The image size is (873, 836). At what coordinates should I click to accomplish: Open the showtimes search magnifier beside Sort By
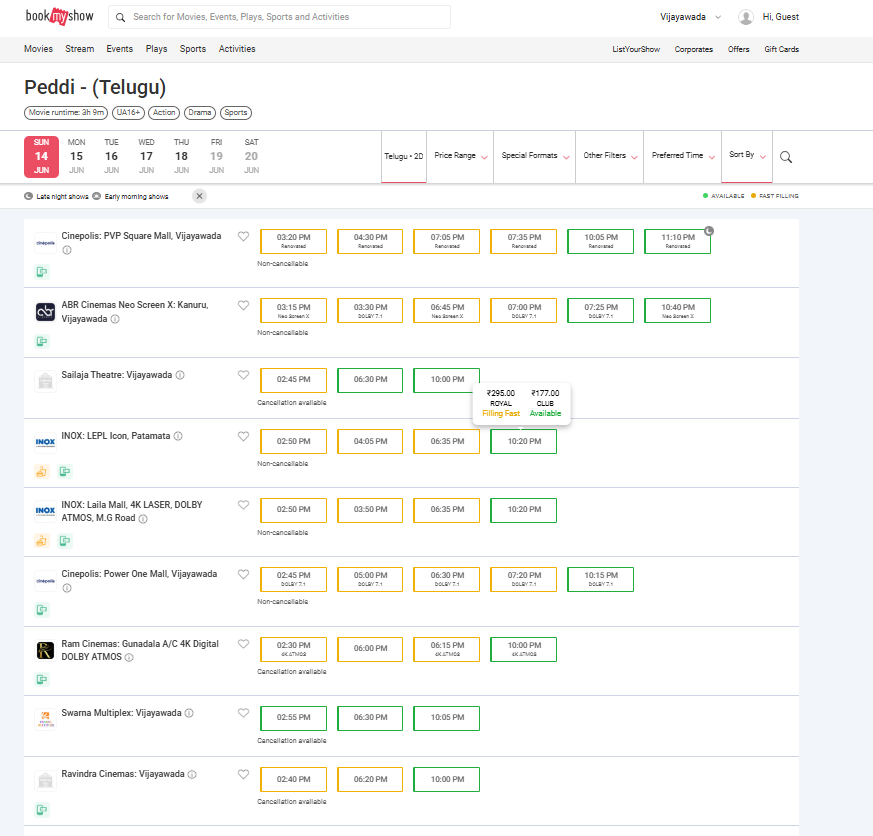click(x=786, y=157)
